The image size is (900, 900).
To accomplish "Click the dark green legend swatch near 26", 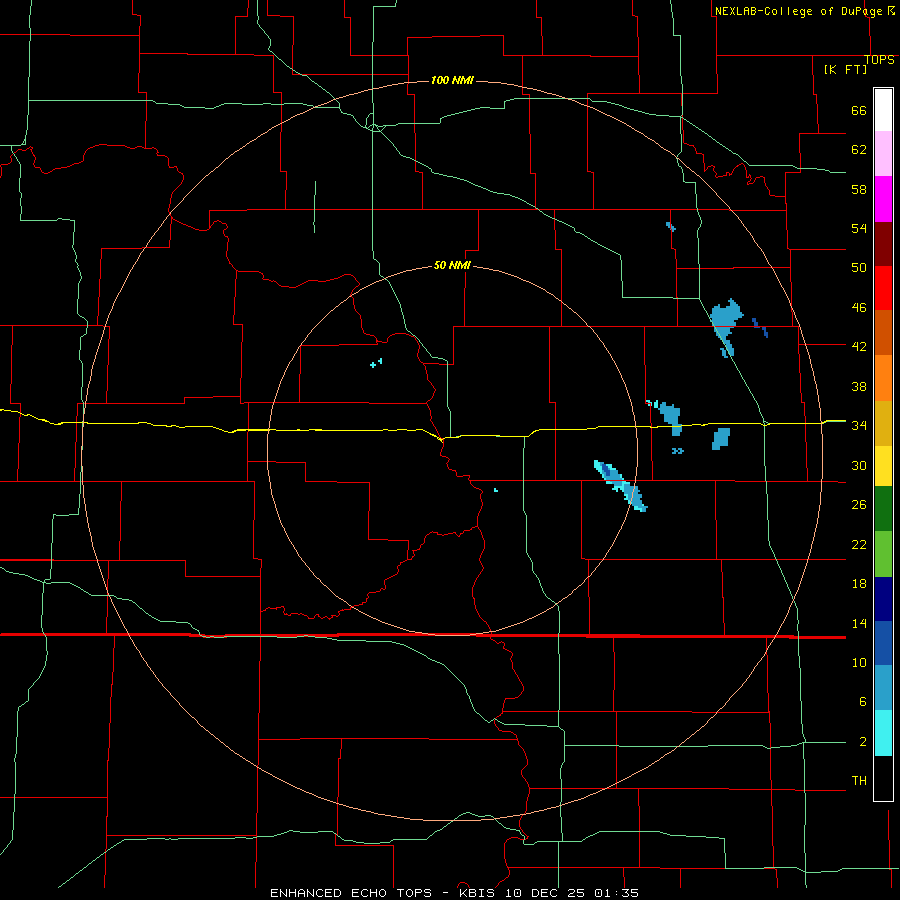I will click(883, 509).
